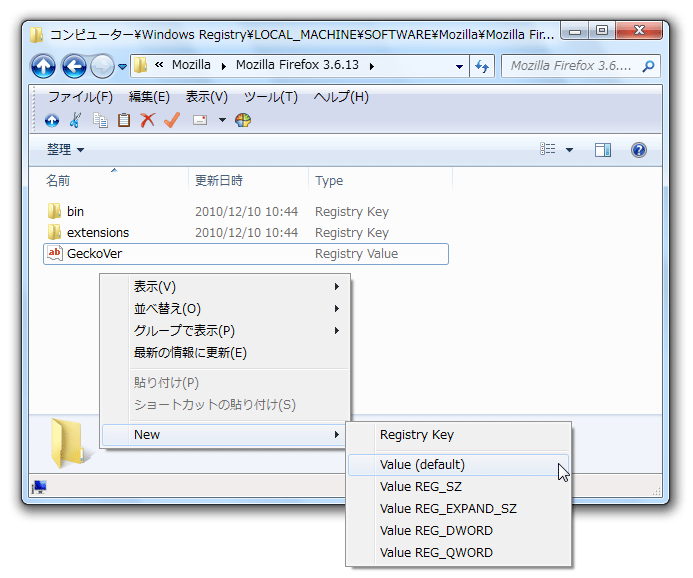
Task: Click the Views toolbar icon
Action: pos(200,120)
